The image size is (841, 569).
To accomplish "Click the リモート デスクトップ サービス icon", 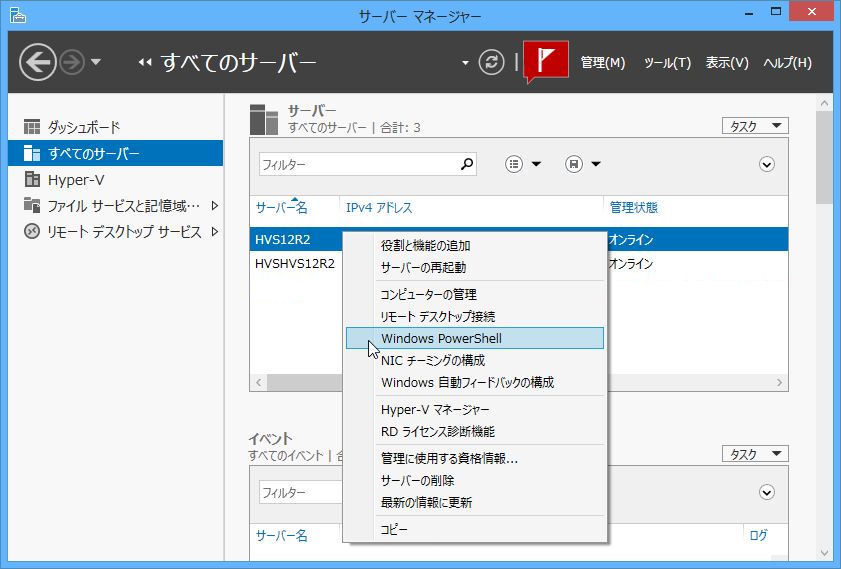I will pos(32,231).
